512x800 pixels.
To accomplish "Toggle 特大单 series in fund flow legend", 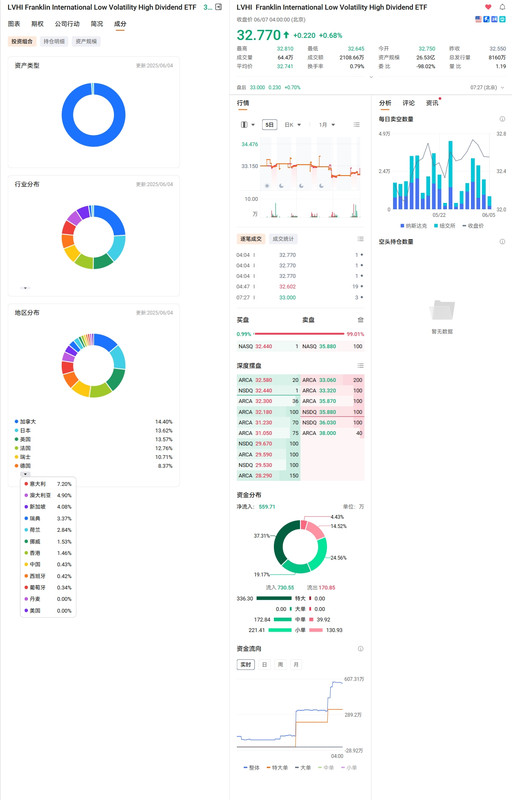I will pos(277,767).
